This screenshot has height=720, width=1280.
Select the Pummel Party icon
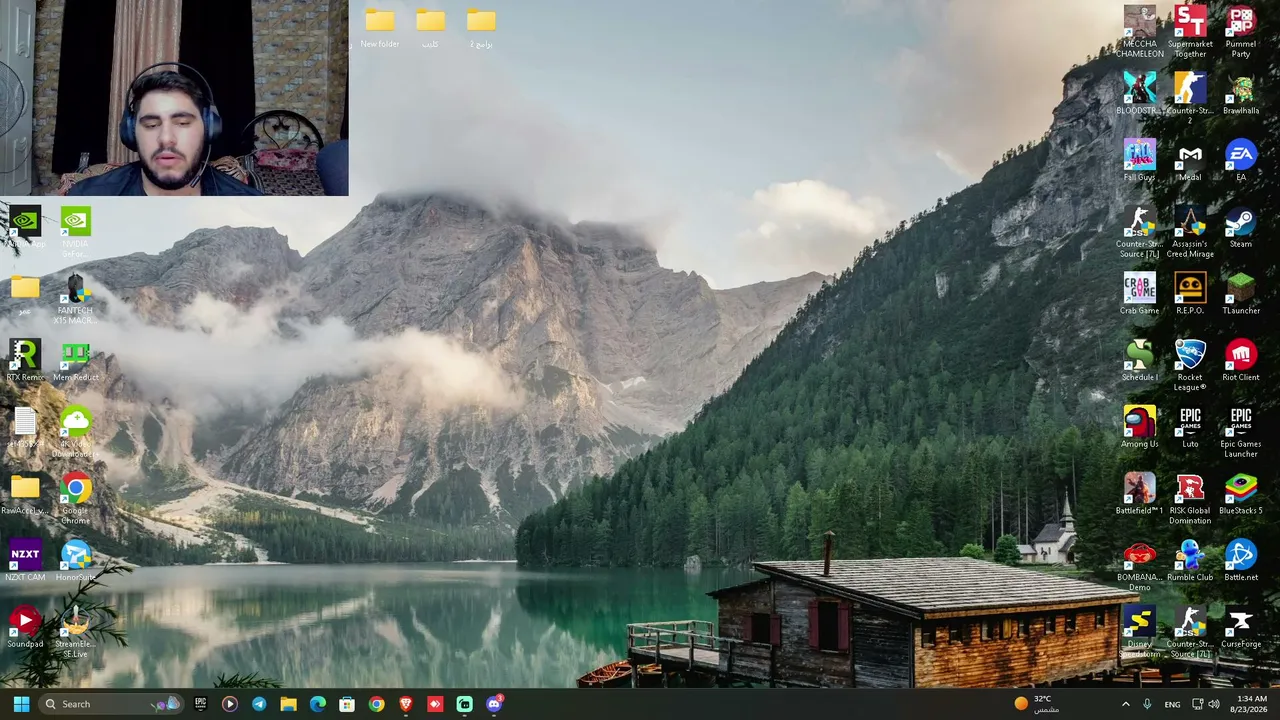pos(1240,32)
